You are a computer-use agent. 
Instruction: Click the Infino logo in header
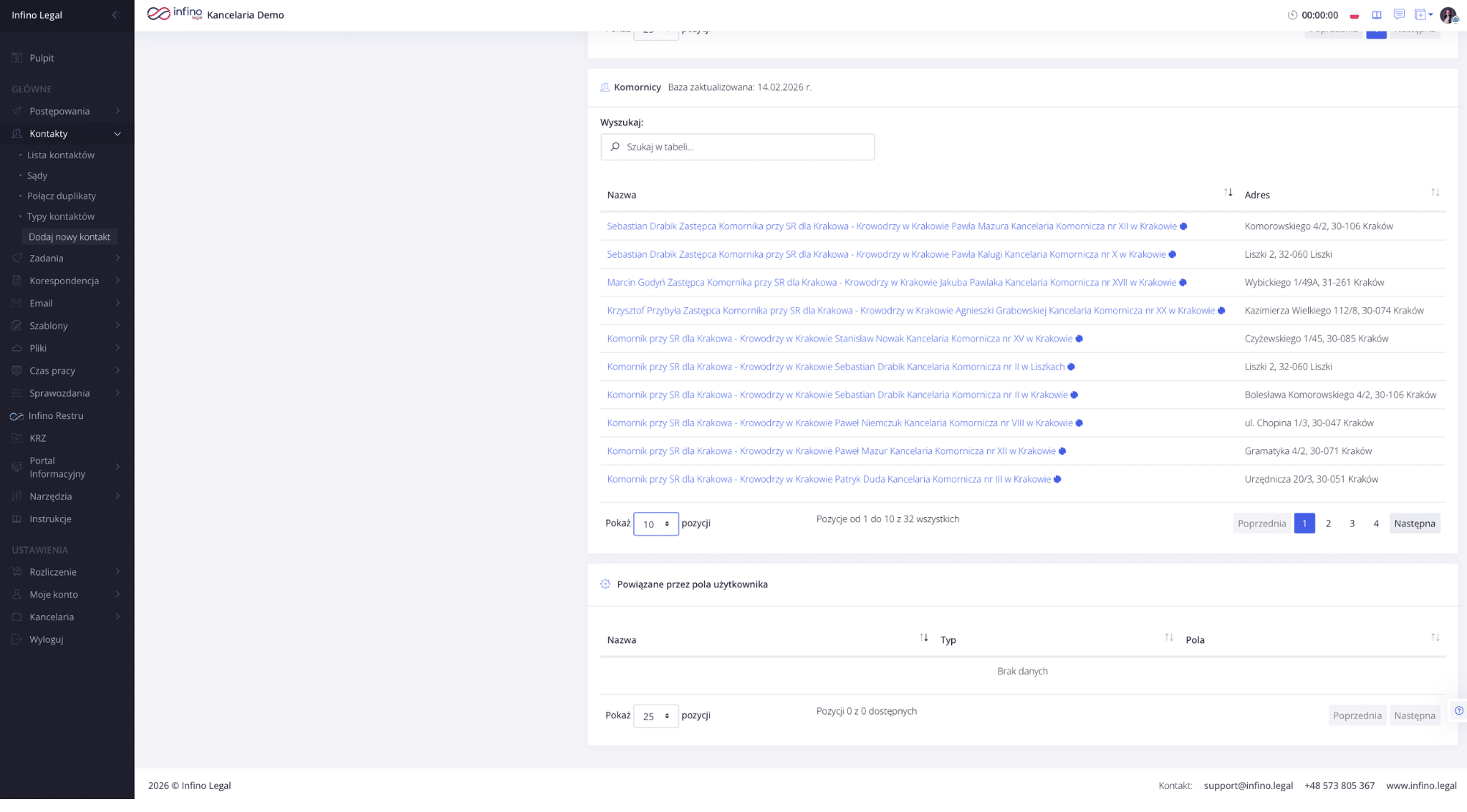[x=174, y=14]
